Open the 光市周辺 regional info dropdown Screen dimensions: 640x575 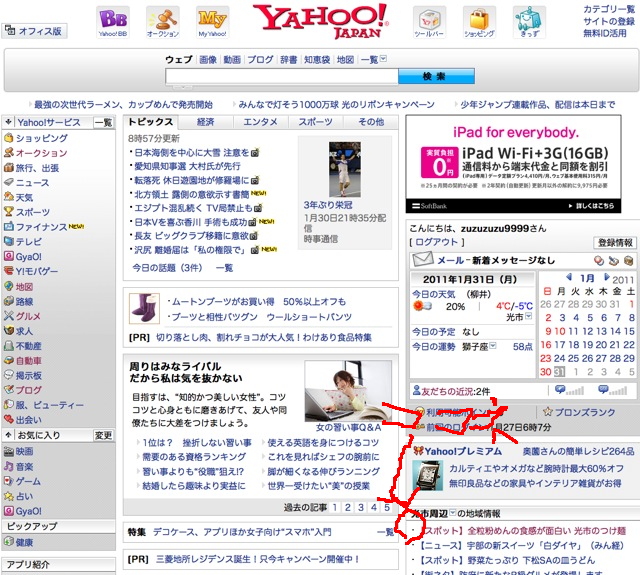453,513
